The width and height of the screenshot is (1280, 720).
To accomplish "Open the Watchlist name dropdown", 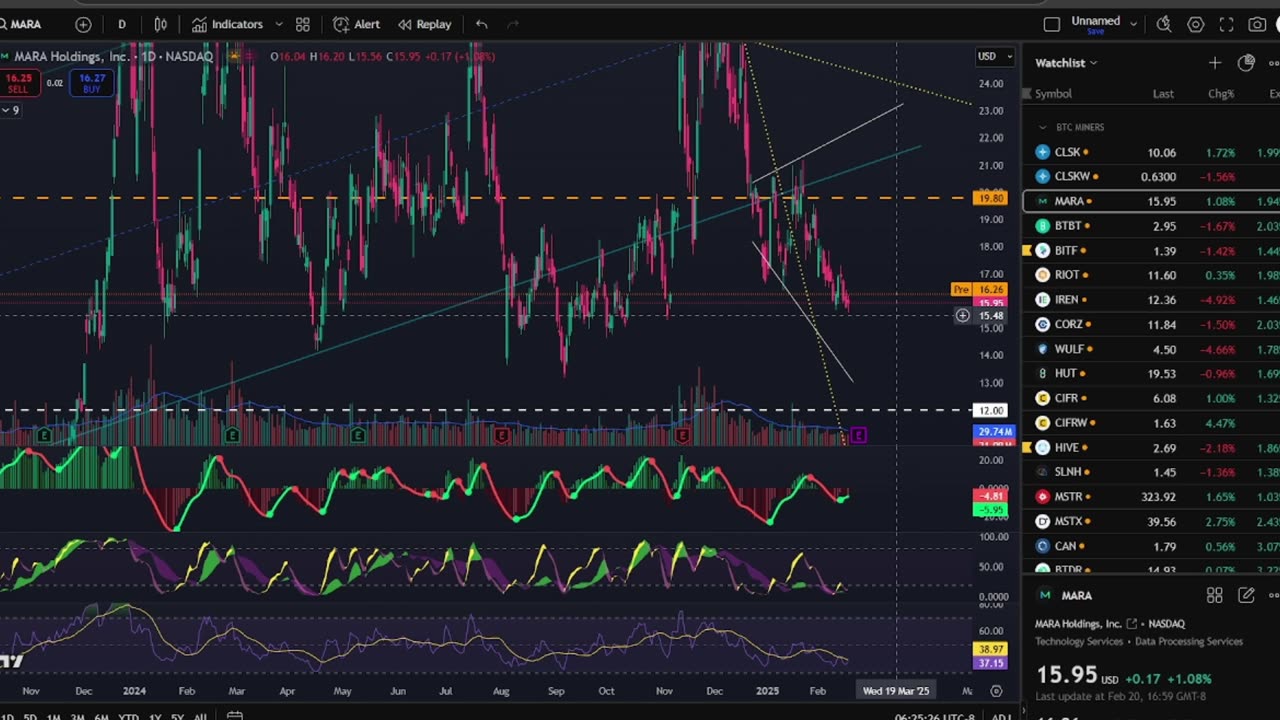I will 1066,63.
